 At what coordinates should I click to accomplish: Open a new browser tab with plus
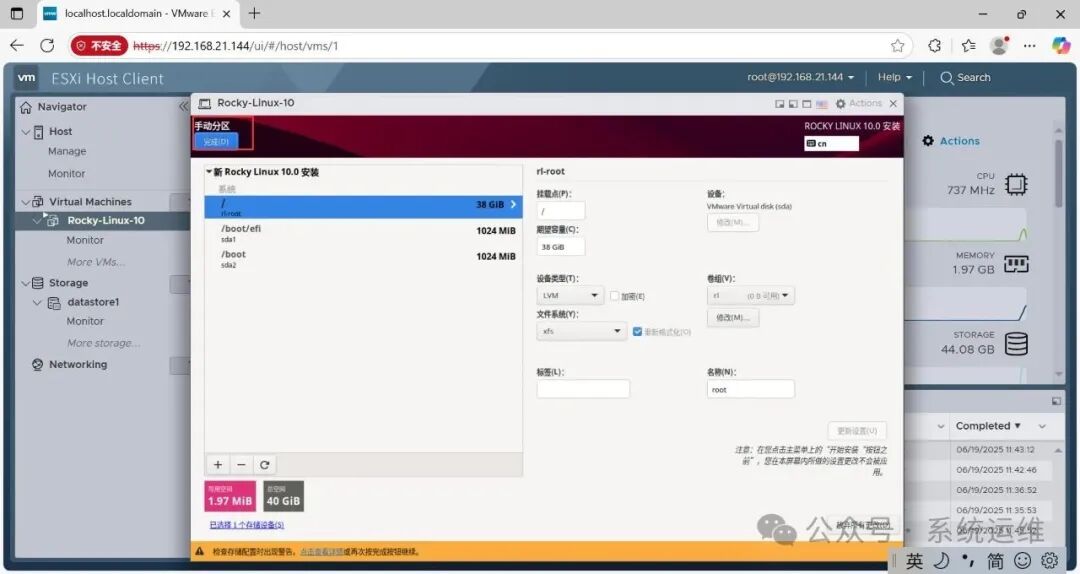pos(254,13)
